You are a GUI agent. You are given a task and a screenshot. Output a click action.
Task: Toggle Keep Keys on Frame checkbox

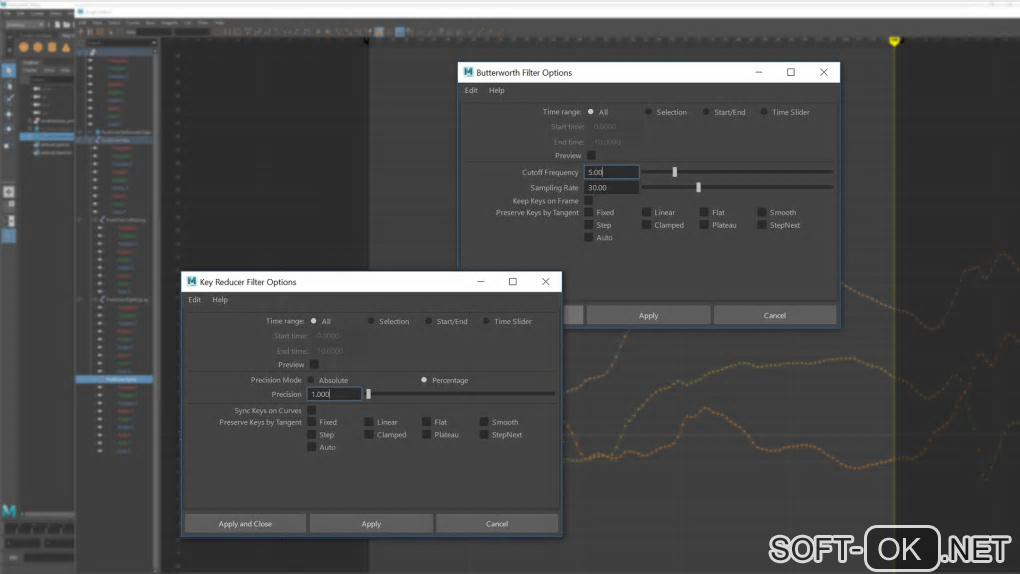(x=589, y=200)
